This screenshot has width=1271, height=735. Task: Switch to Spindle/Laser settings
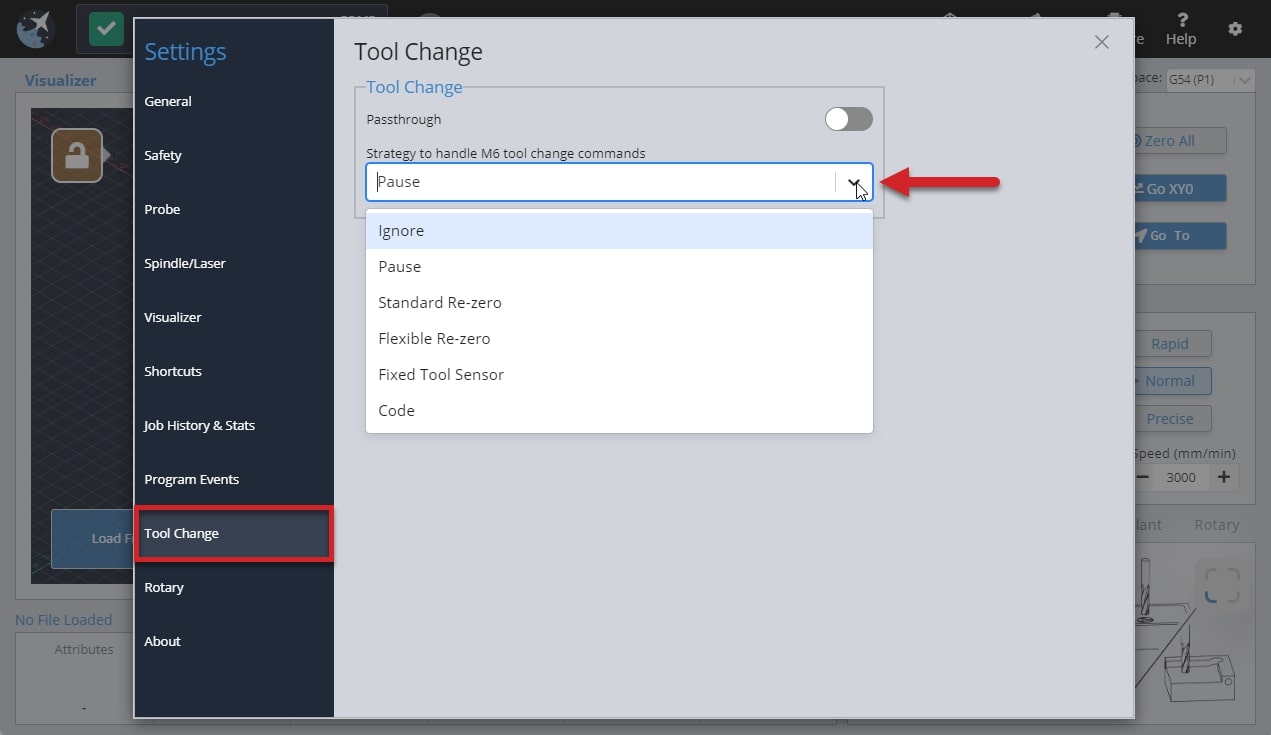[x=185, y=263]
